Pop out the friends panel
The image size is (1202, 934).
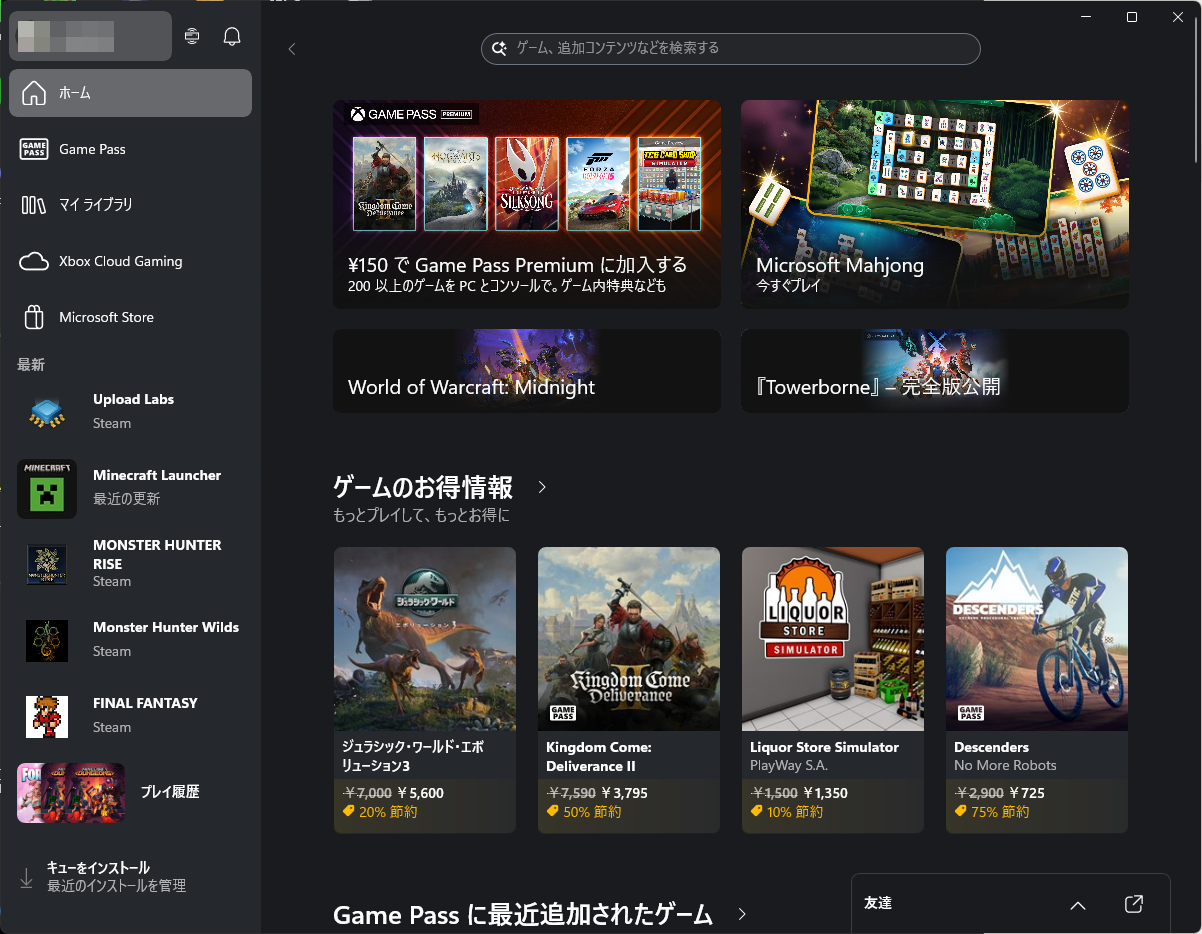1133,903
